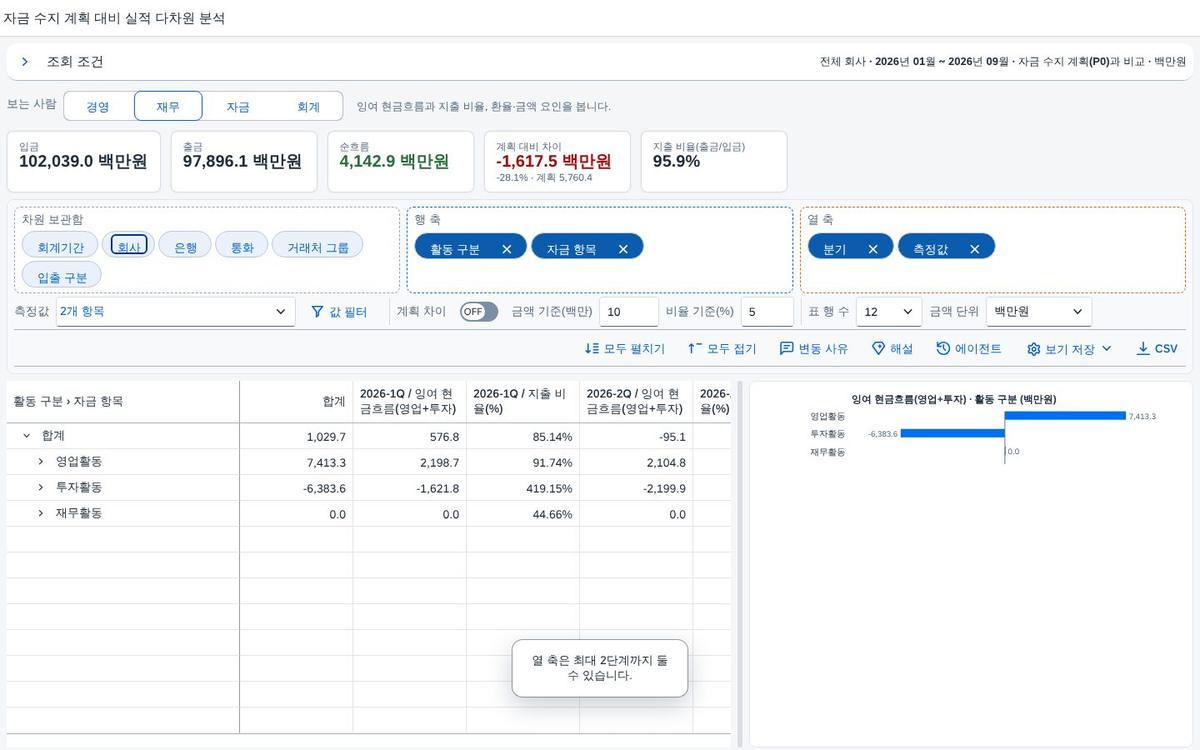The image size is (1200, 750).
Task: Select the 입출 구분 dimension chip
Action: pyautogui.click(x=62, y=276)
